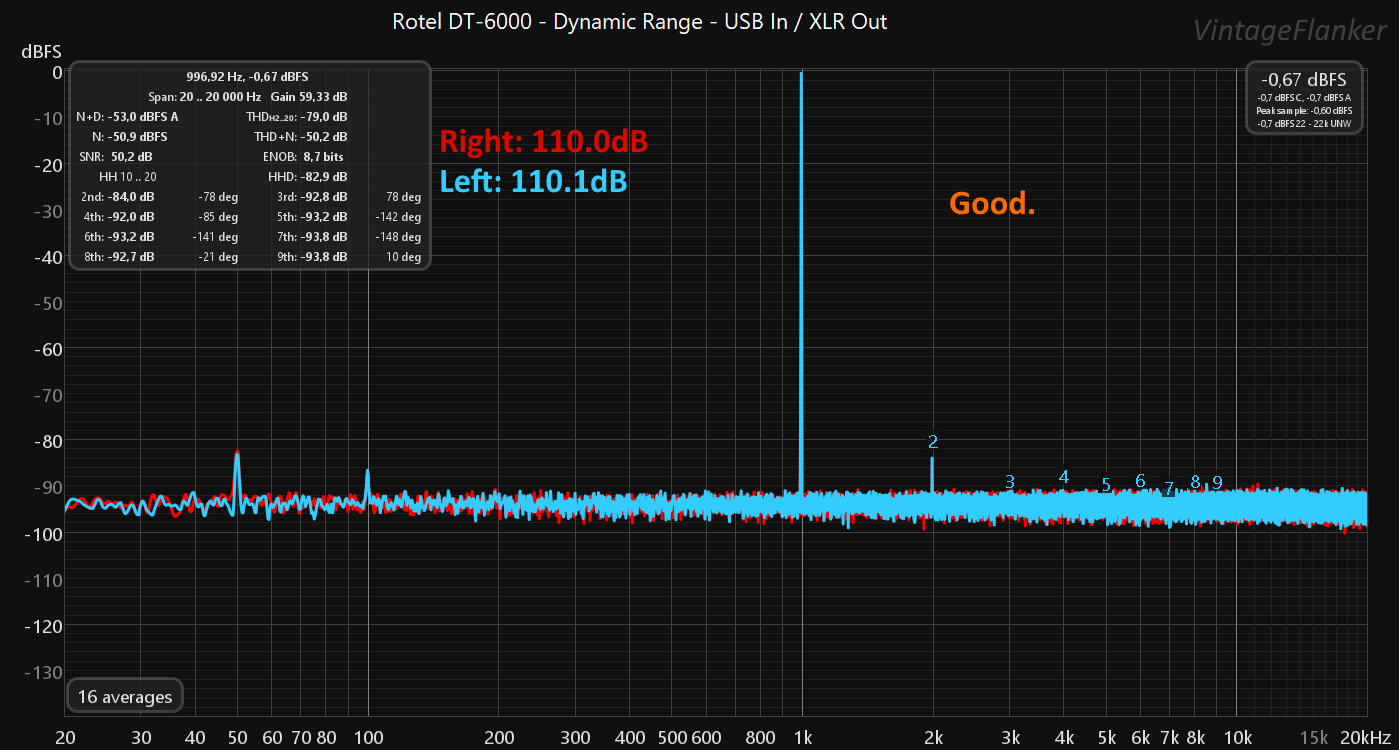The image size is (1399, 750).
Task: Select the 2nd harmonic phase -78 deg
Action: (218, 197)
